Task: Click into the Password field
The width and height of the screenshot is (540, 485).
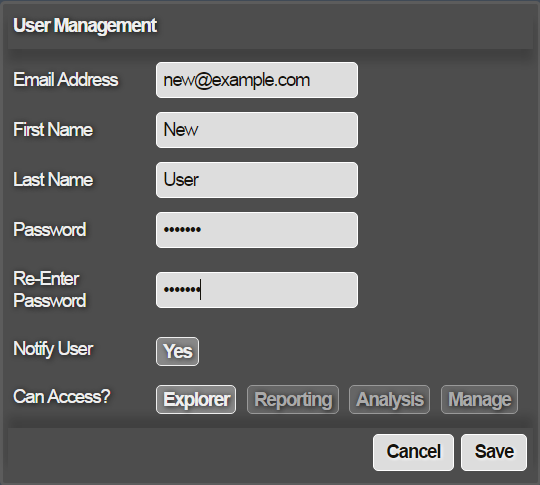Action: coord(257,230)
